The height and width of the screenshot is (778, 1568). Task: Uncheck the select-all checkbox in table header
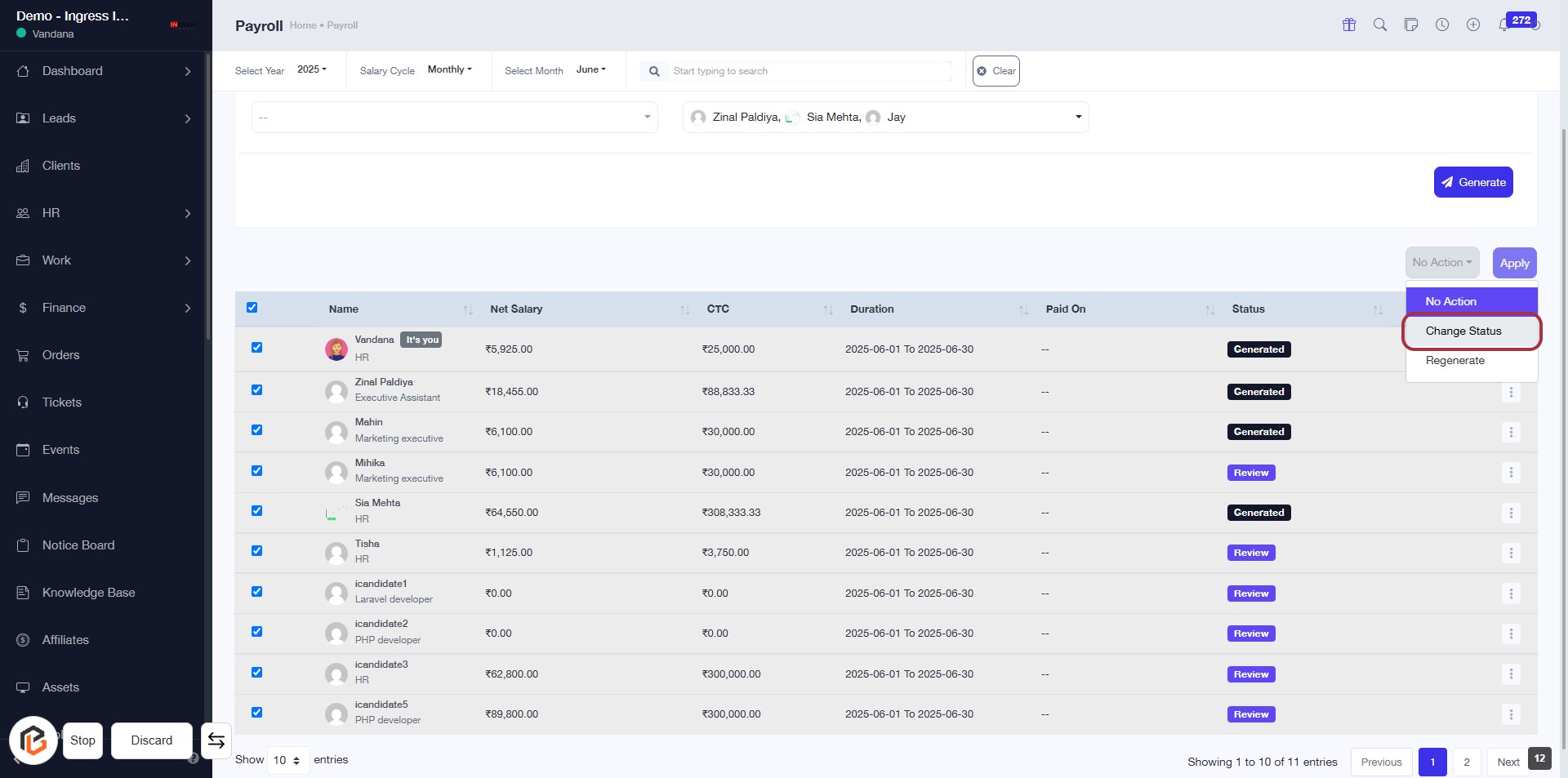[x=252, y=308]
